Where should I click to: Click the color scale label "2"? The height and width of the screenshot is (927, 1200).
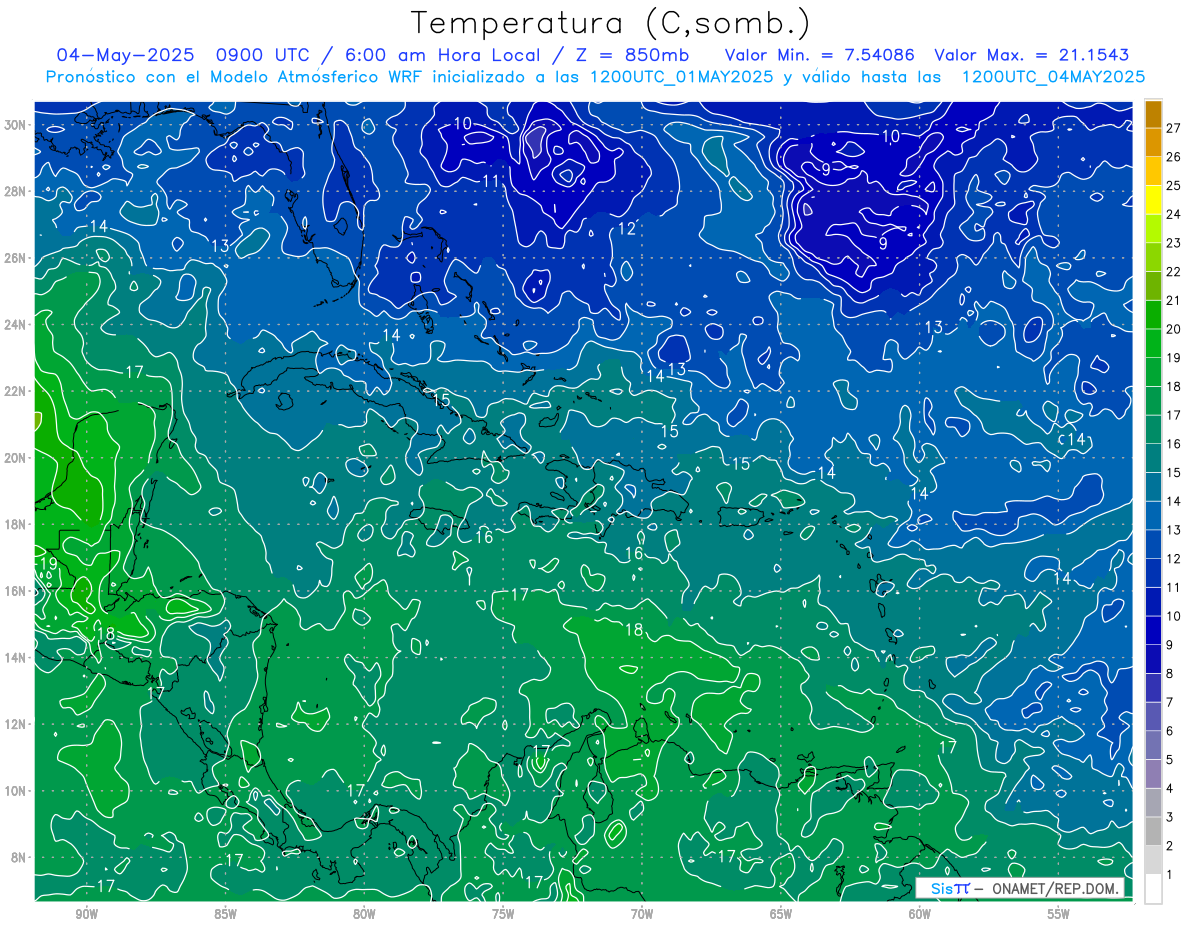click(1170, 846)
